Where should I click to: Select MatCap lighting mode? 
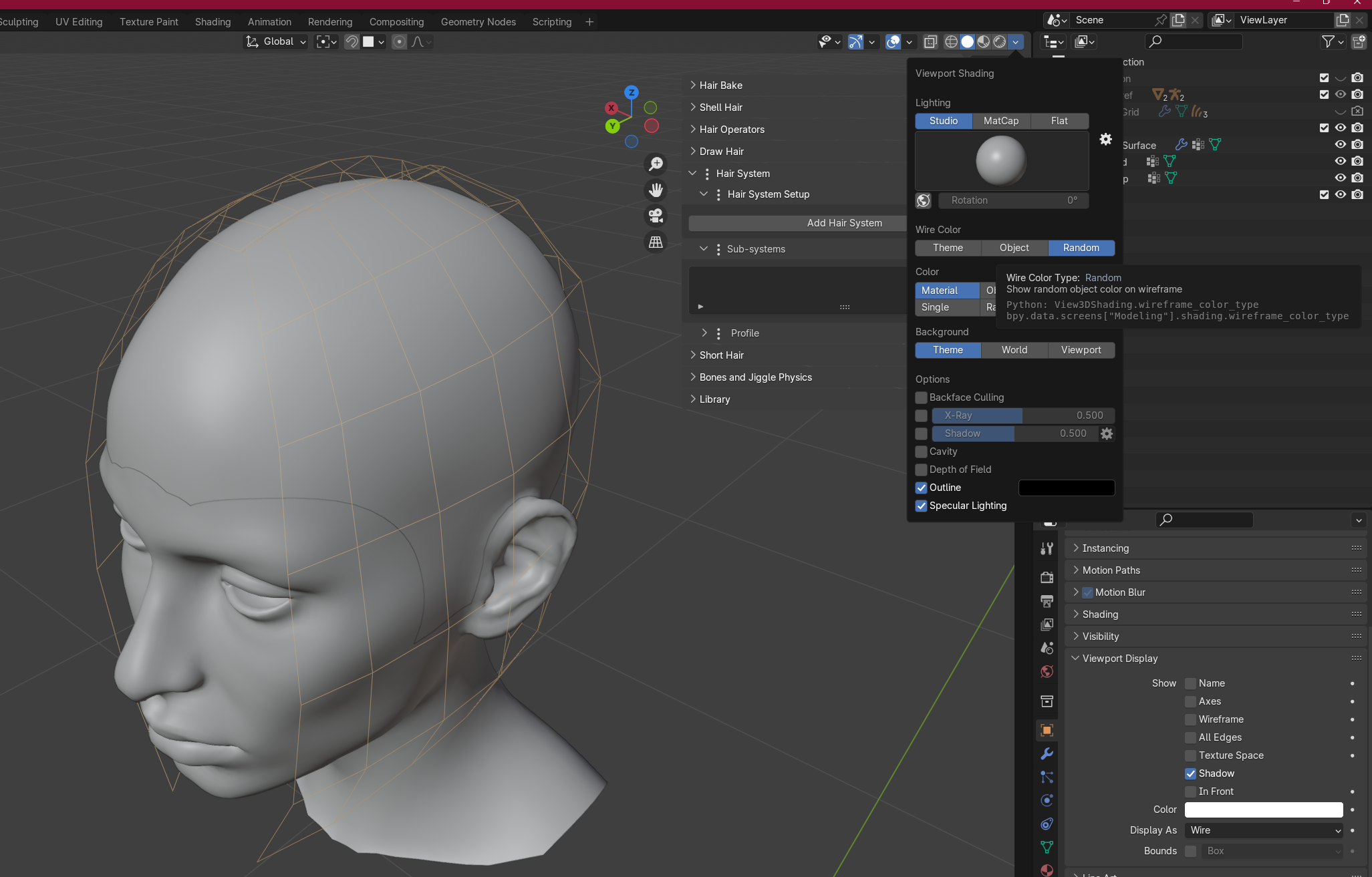tap(1000, 121)
